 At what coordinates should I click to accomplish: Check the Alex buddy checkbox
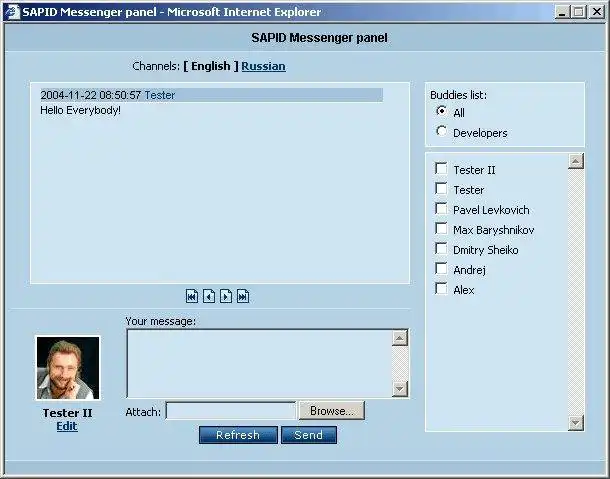click(x=441, y=288)
